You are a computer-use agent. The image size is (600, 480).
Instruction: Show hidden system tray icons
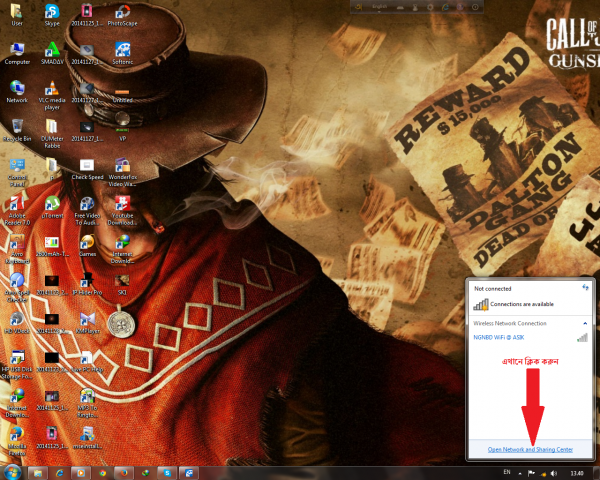(x=520, y=473)
